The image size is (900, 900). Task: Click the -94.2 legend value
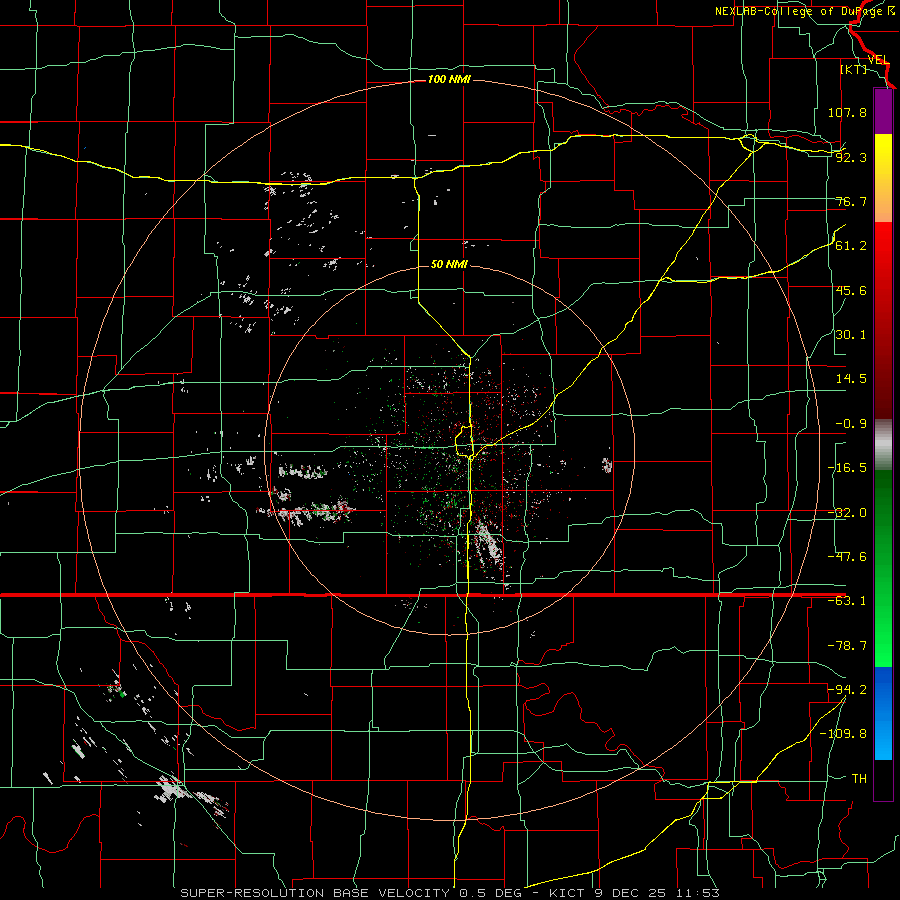847,689
